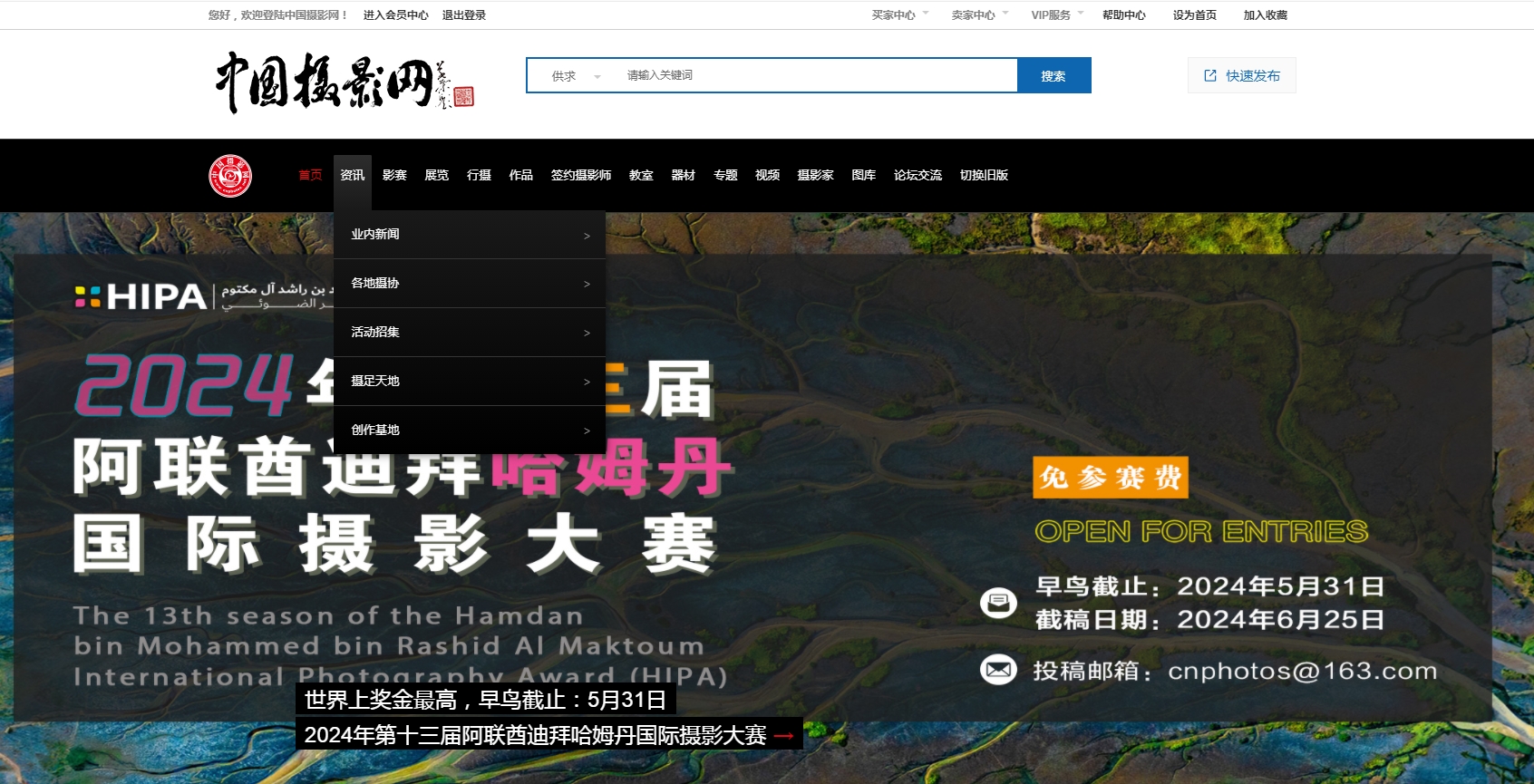Open the 作品 nav item

point(521,176)
